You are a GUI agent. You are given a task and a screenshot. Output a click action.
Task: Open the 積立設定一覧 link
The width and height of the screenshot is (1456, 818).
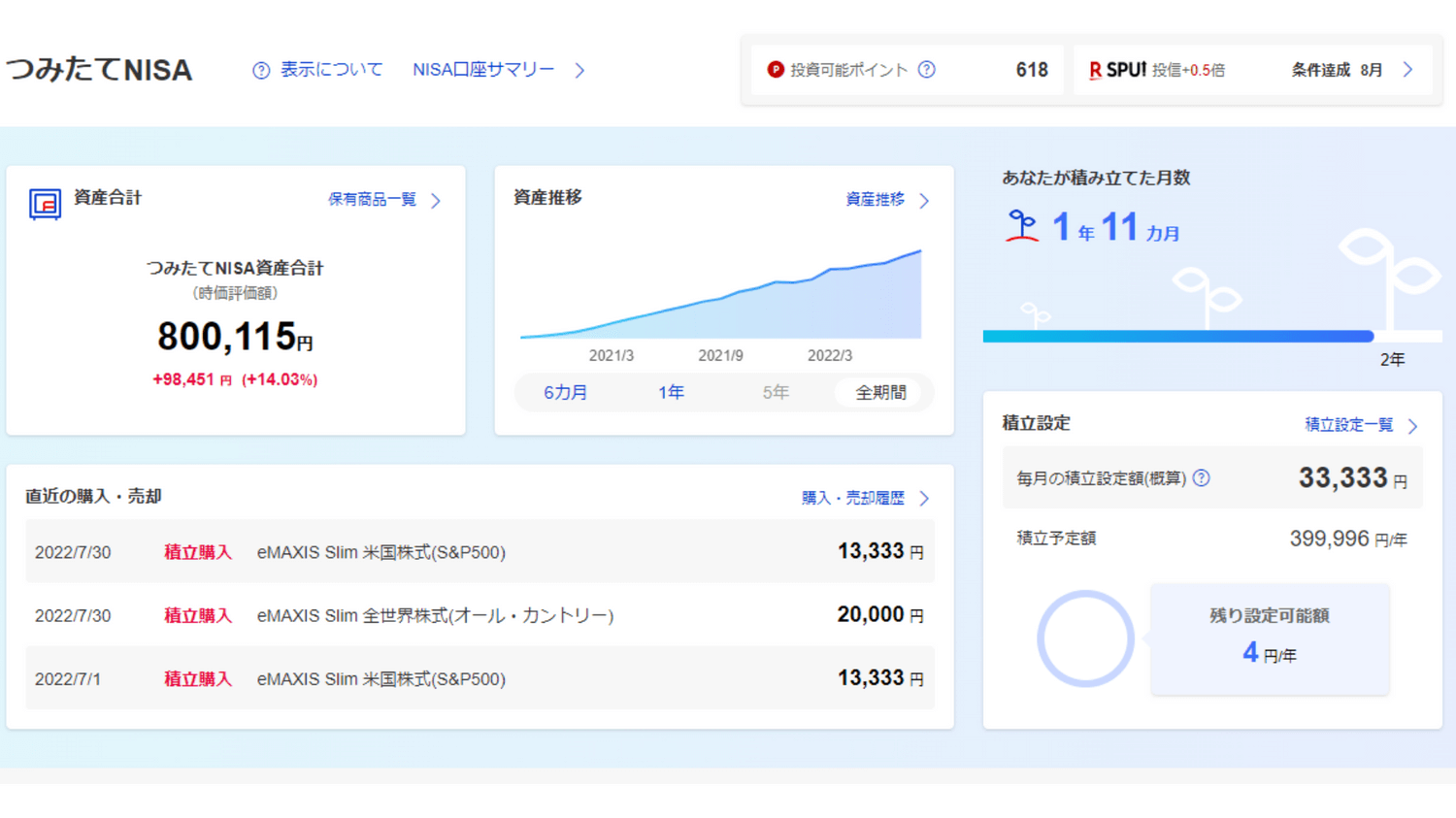tap(1348, 425)
